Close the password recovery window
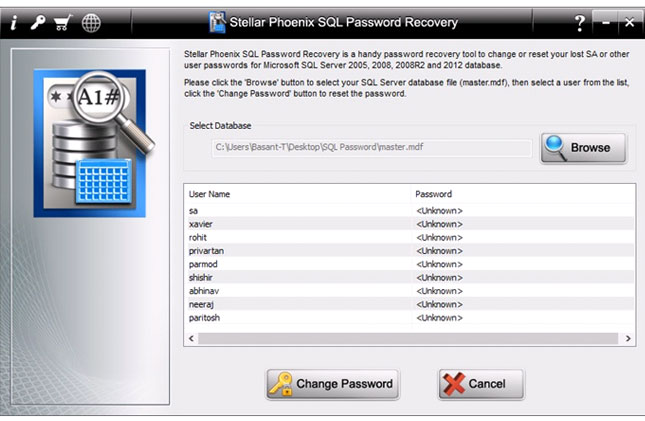 [629, 23]
